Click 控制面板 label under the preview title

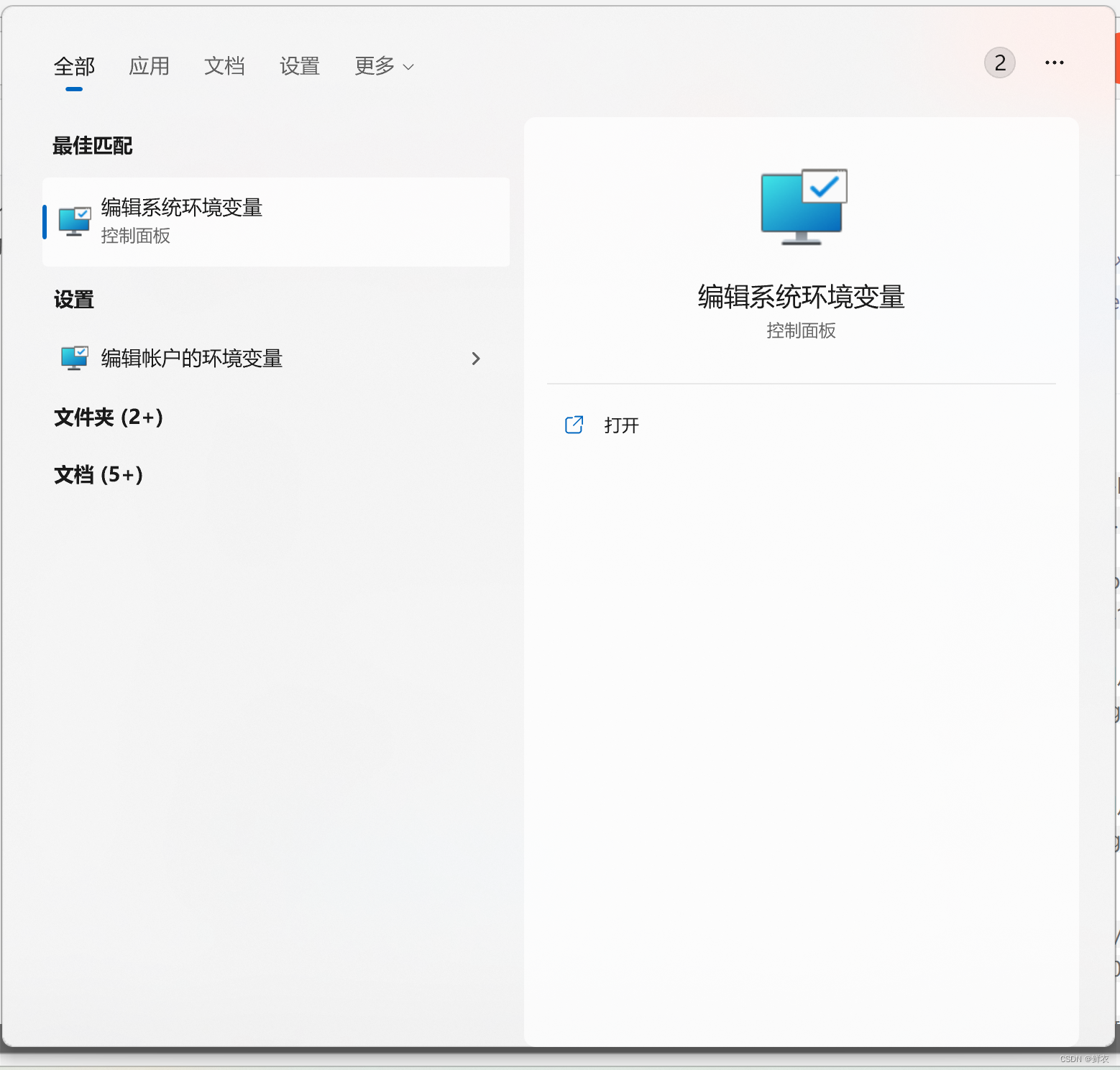(x=800, y=331)
